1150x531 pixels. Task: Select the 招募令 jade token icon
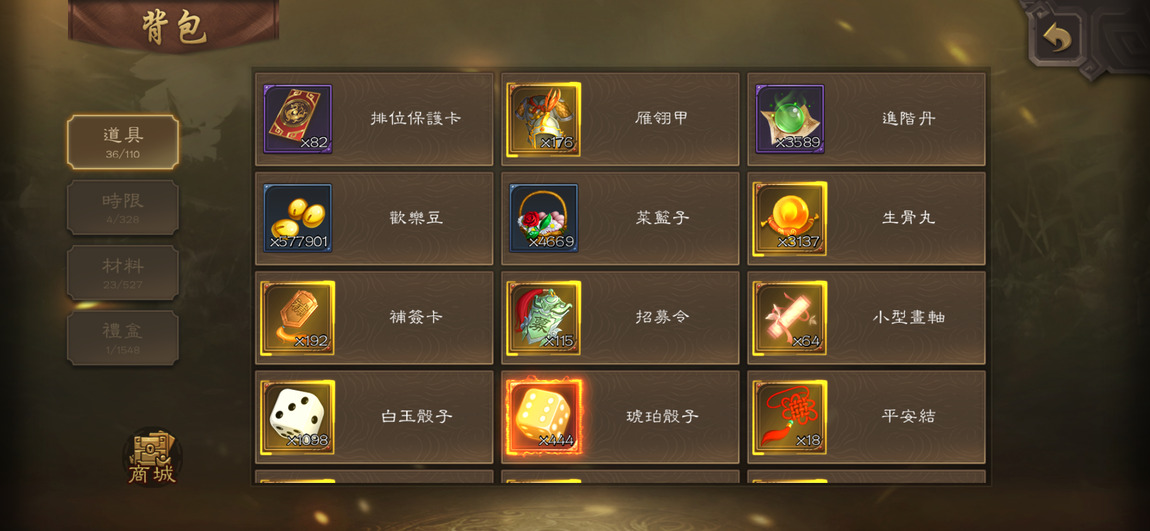(543, 318)
